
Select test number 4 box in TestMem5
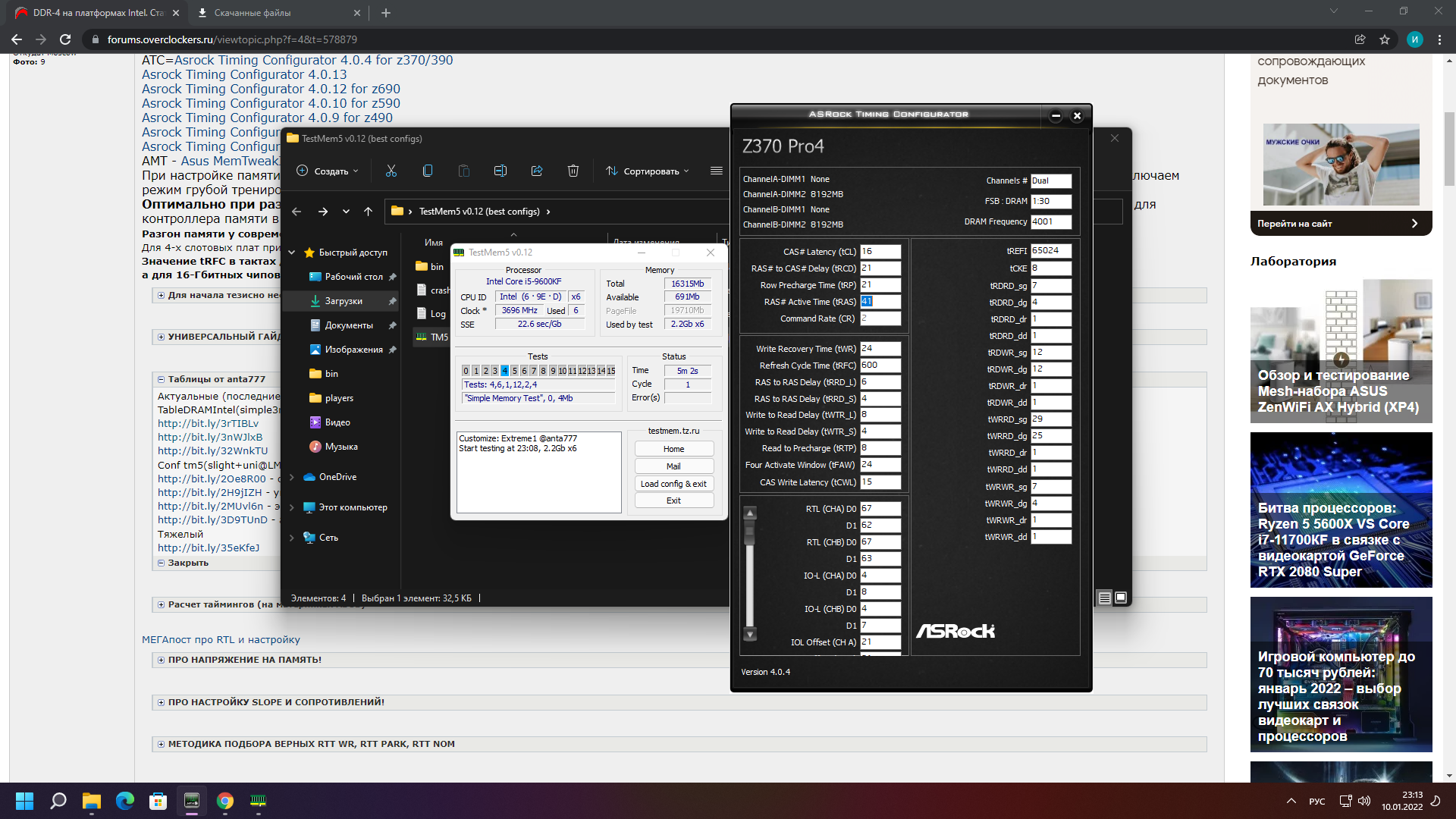(504, 371)
